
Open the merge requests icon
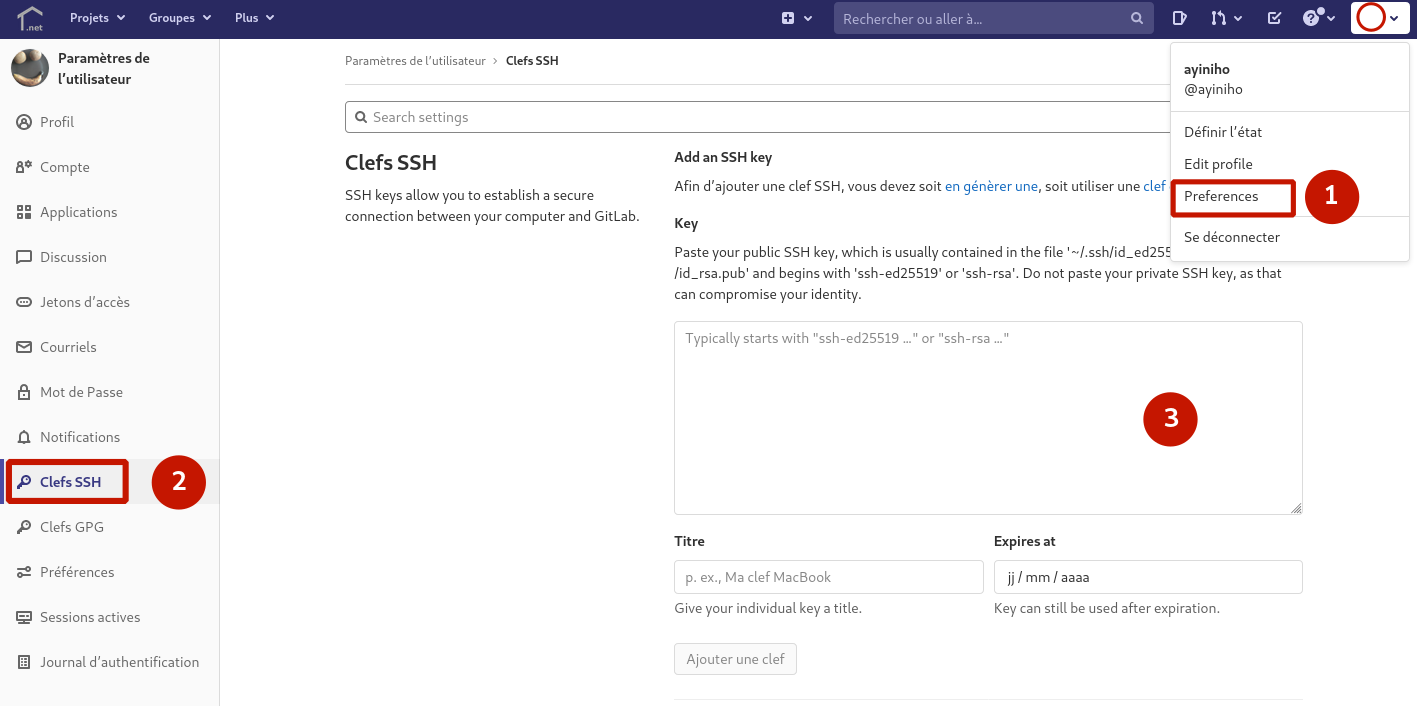(x=1225, y=18)
